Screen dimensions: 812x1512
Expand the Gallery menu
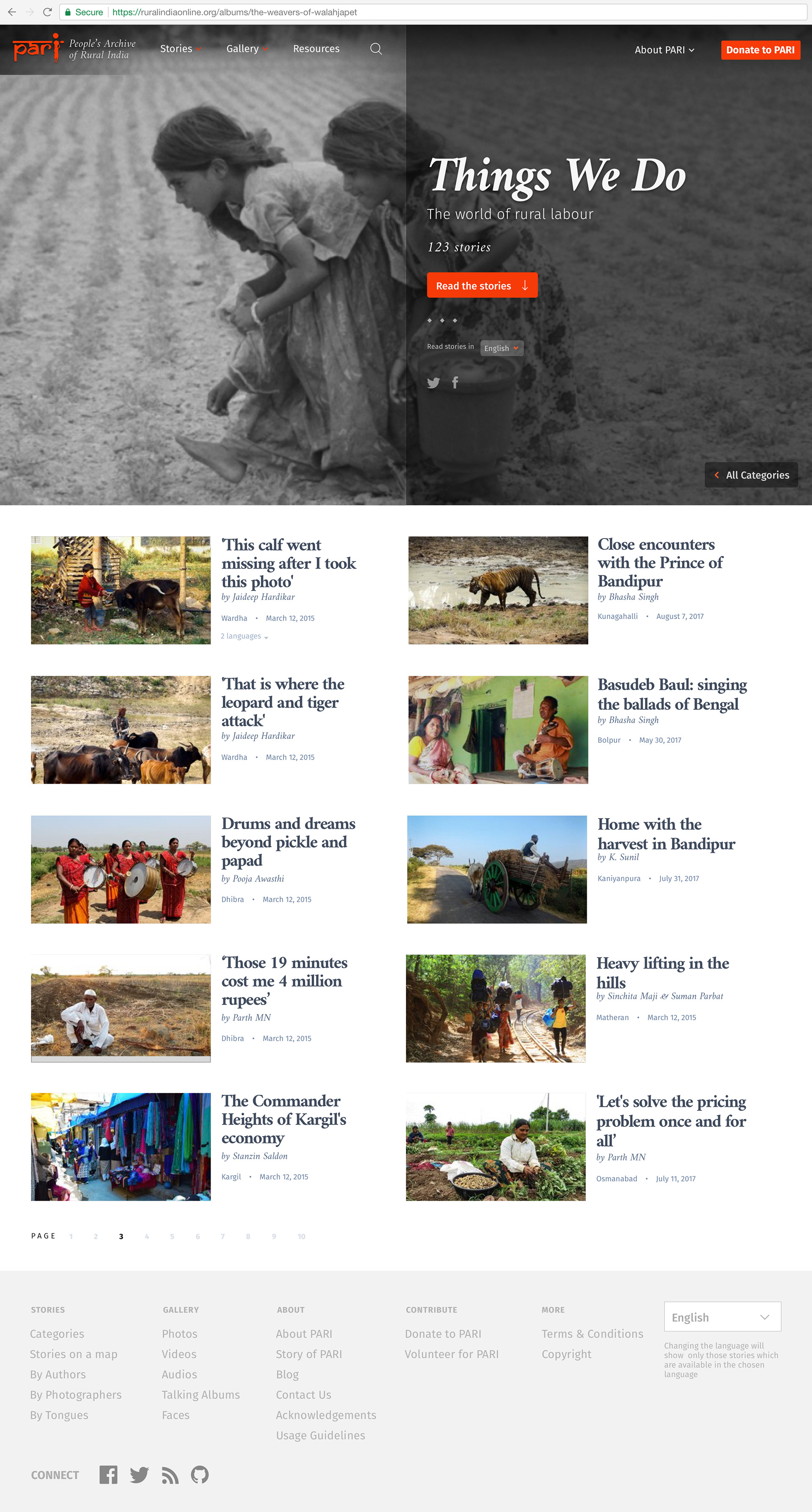[x=247, y=49]
